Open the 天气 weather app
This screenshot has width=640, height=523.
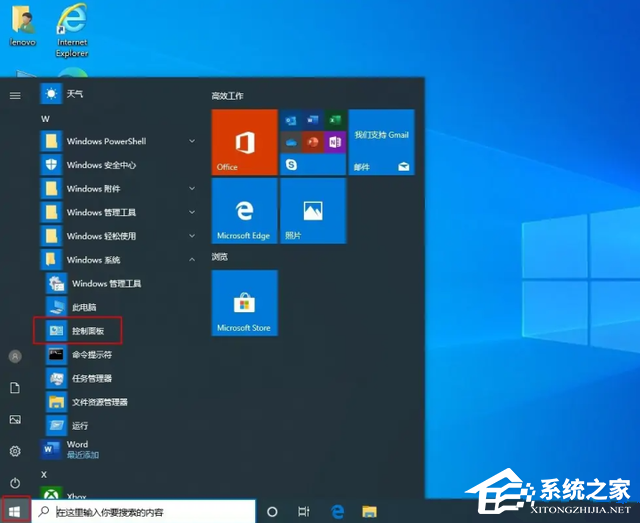pyautogui.click(x=118, y=94)
